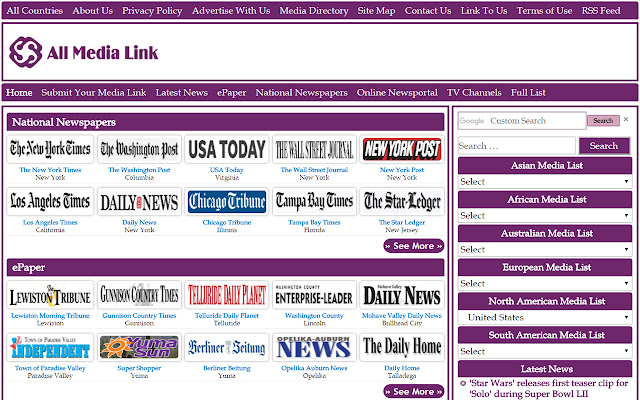Open the Telluride Daily Planet logo thumbnail
This screenshot has height=400, width=640.
(x=227, y=295)
